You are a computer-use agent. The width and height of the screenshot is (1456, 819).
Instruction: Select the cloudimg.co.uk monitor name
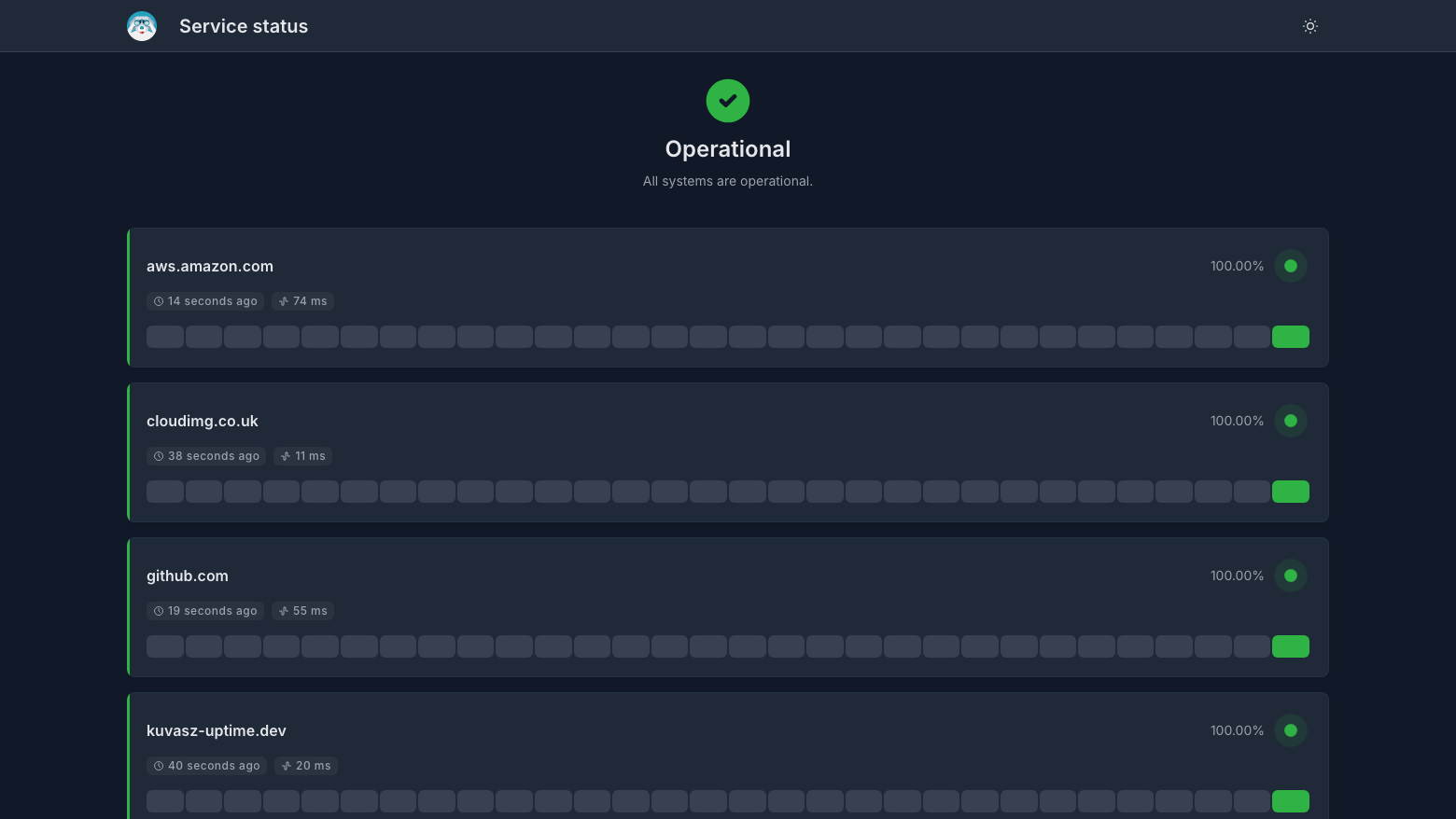(203, 421)
